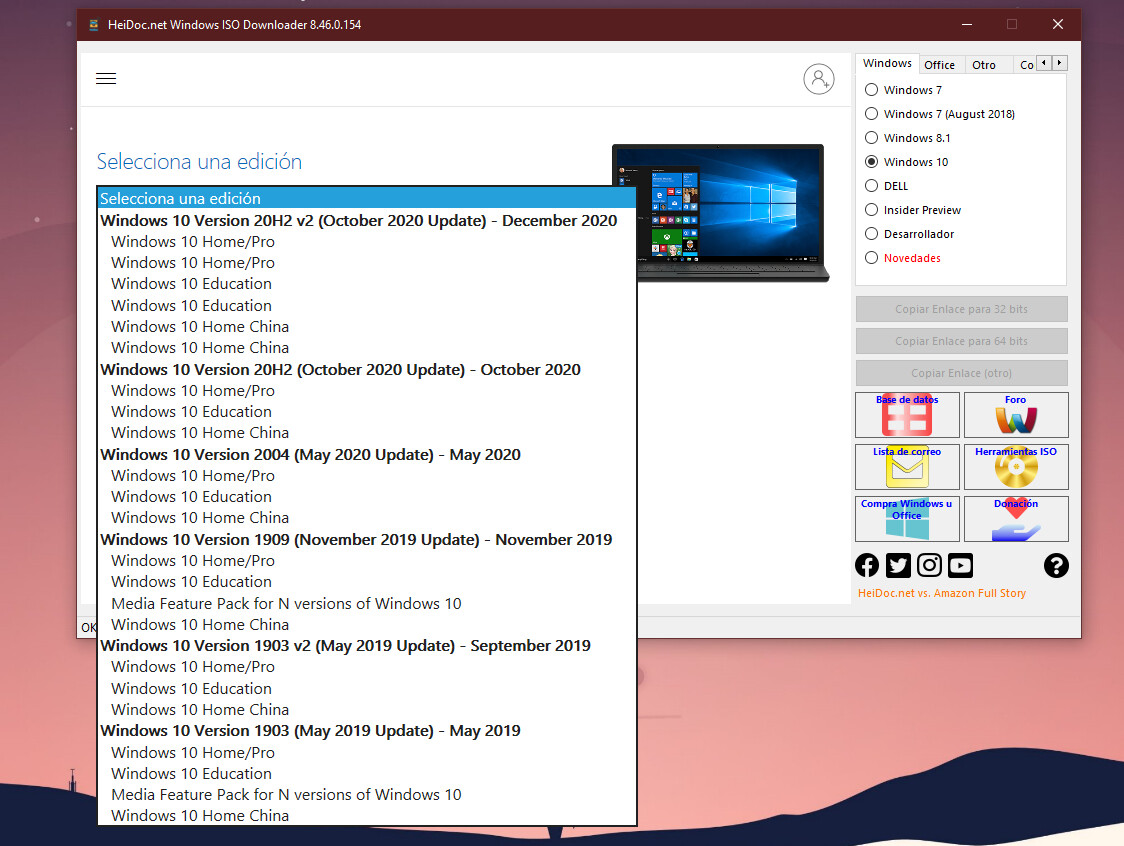The height and width of the screenshot is (846, 1124).
Task: Open the hamburger menu
Action: click(x=106, y=78)
